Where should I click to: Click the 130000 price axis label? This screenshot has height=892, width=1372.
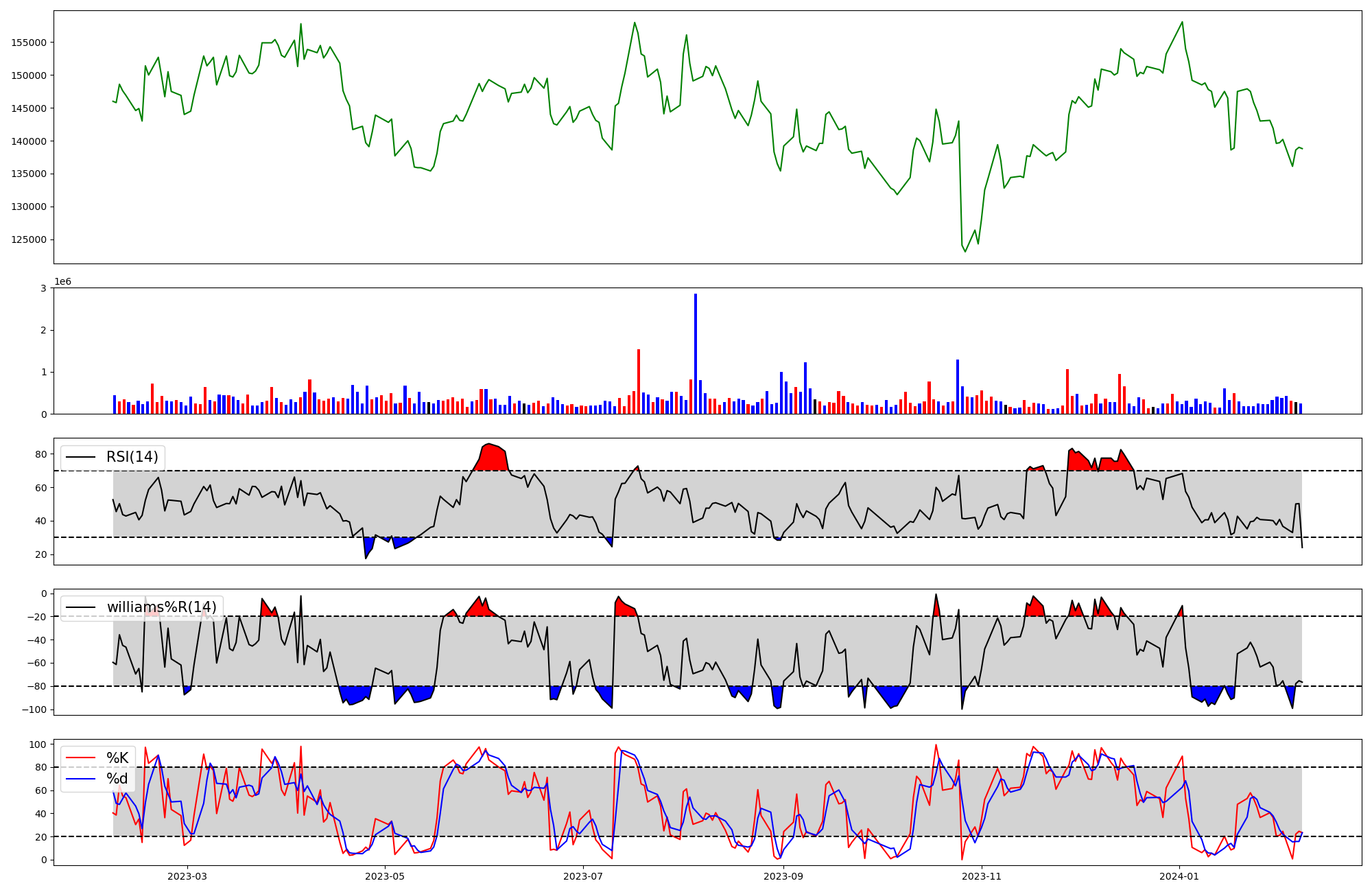[x=29, y=207]
